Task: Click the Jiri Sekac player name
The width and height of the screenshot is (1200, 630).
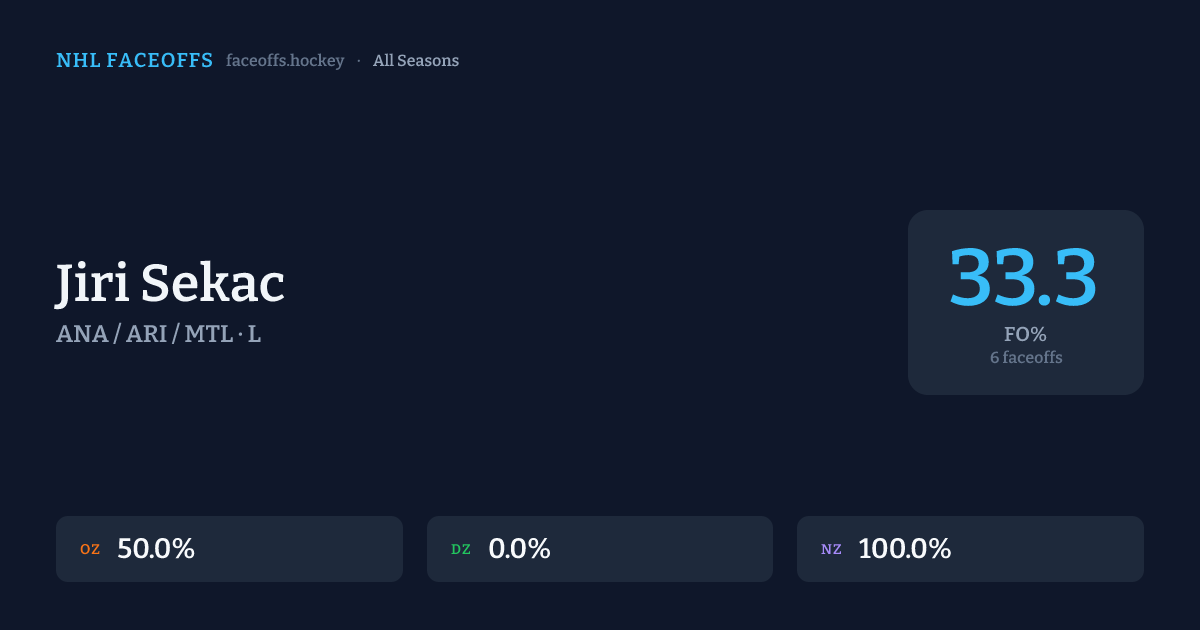Action: point(170,283)
